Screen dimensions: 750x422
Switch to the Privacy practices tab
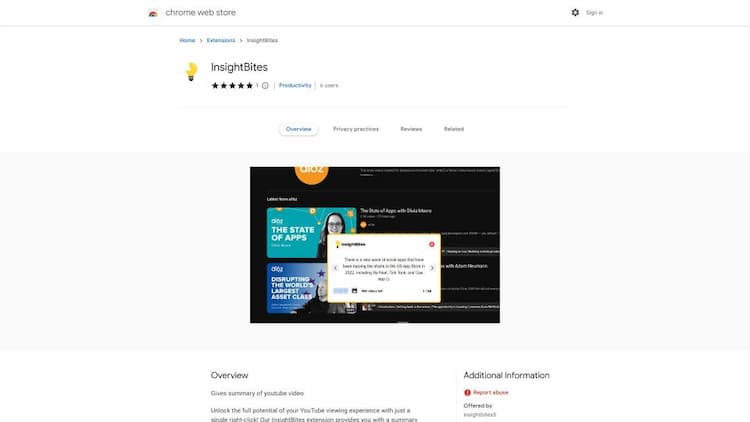[356, 129]
